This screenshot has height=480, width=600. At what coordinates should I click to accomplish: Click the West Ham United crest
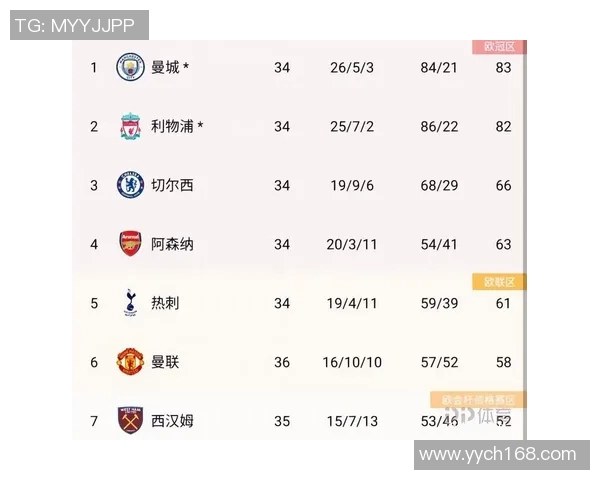tap(130, 419)
